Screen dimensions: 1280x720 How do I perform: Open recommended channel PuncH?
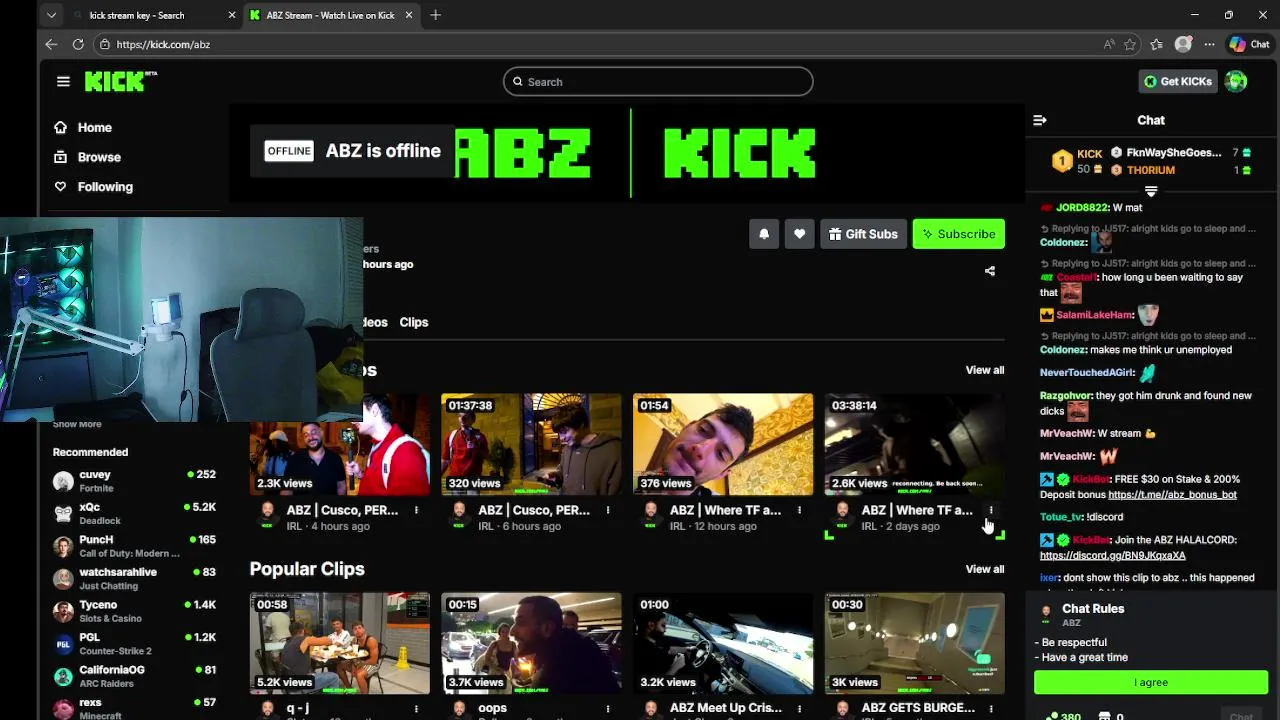(x=134, y=546)
